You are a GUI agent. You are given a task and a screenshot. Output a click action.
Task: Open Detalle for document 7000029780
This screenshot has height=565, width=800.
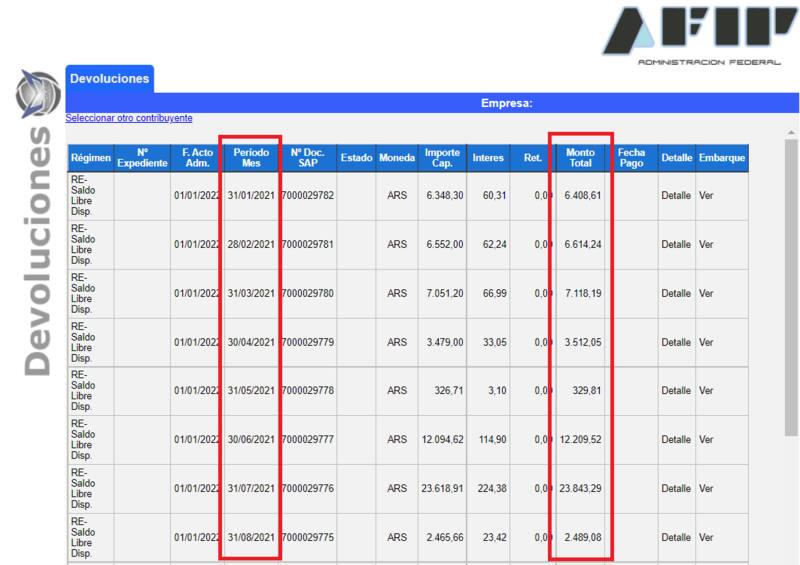[x=675, y=294]
